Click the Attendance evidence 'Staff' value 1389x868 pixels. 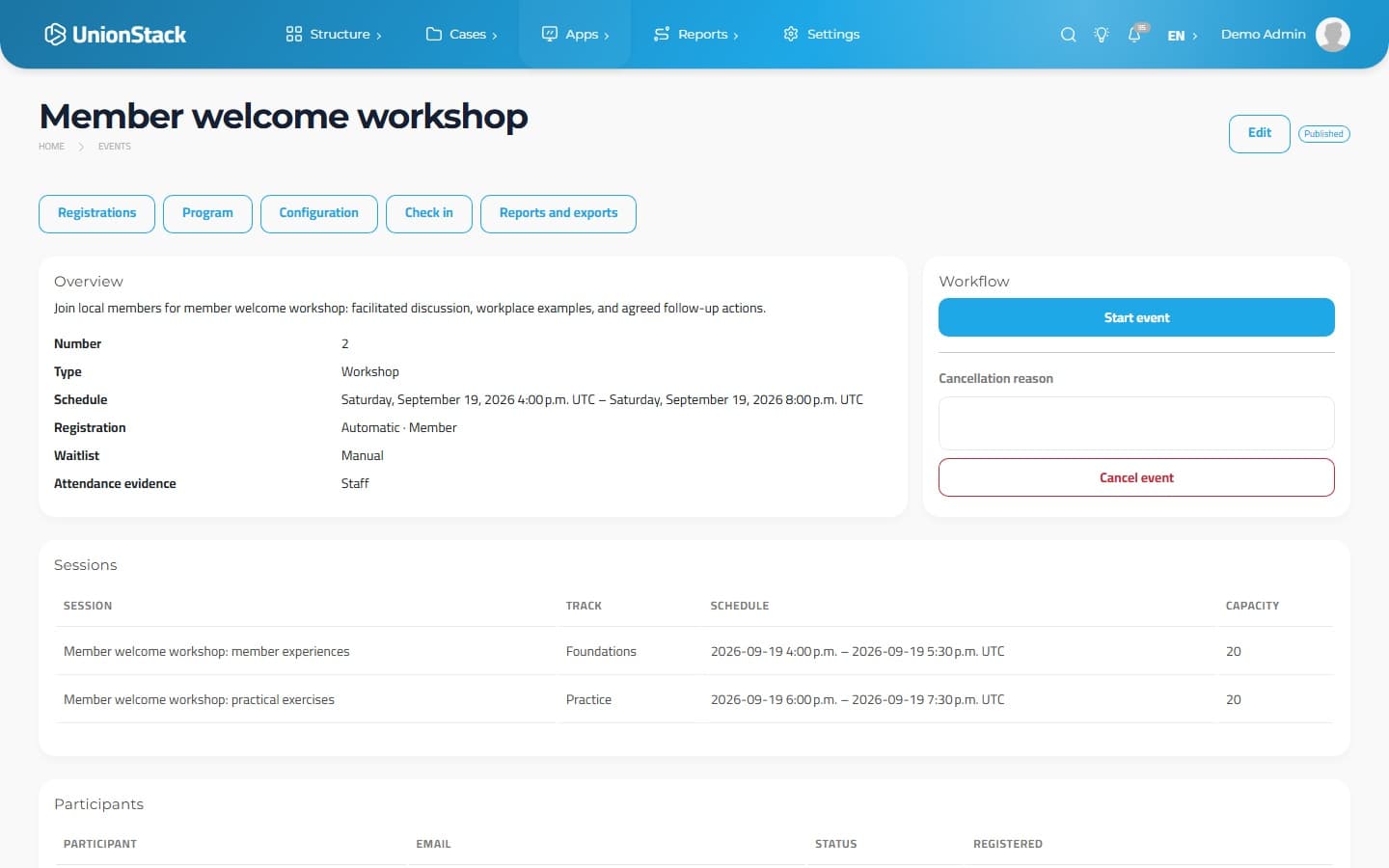355,483
